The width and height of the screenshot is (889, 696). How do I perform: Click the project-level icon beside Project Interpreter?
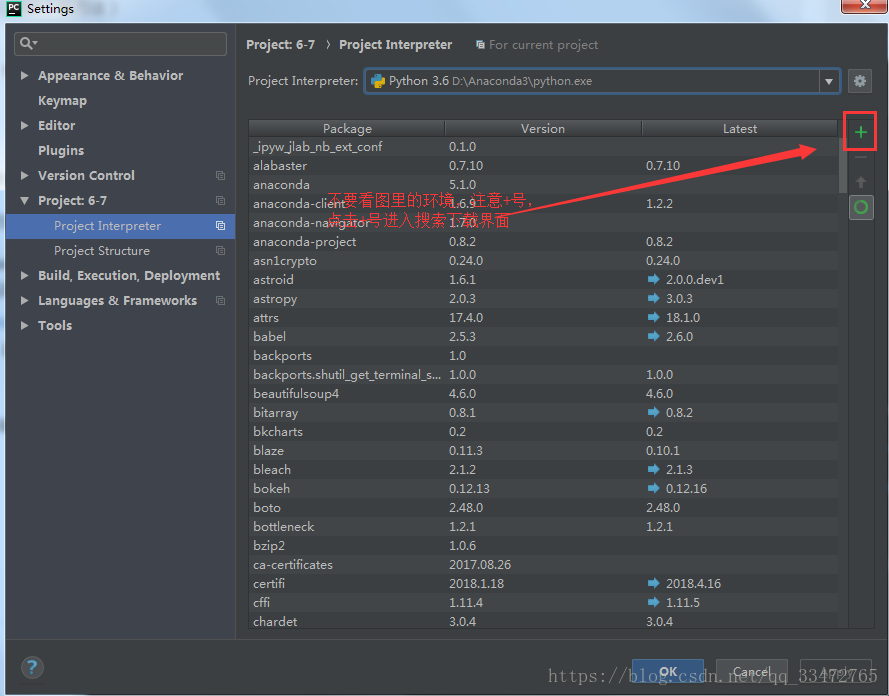tap(221, 226)
